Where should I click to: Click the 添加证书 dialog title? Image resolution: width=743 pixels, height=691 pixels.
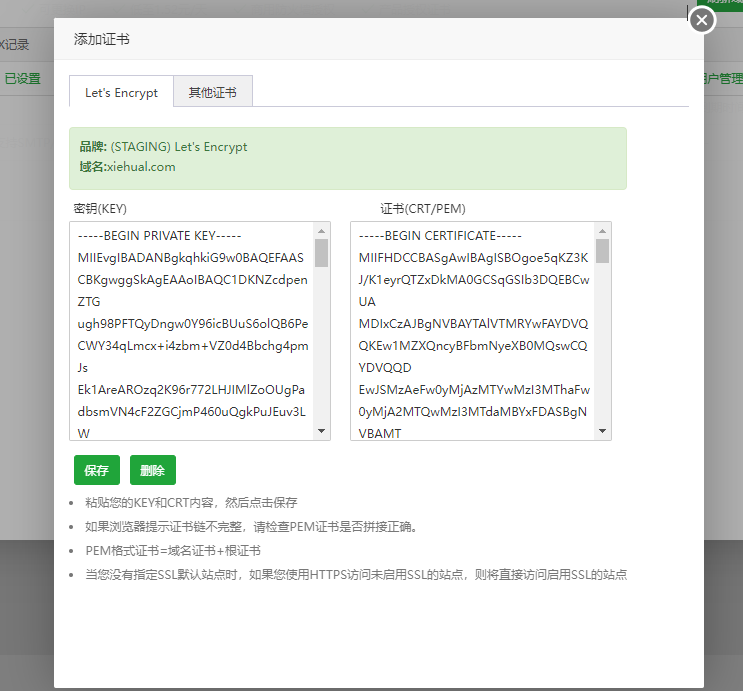point(102,40)
